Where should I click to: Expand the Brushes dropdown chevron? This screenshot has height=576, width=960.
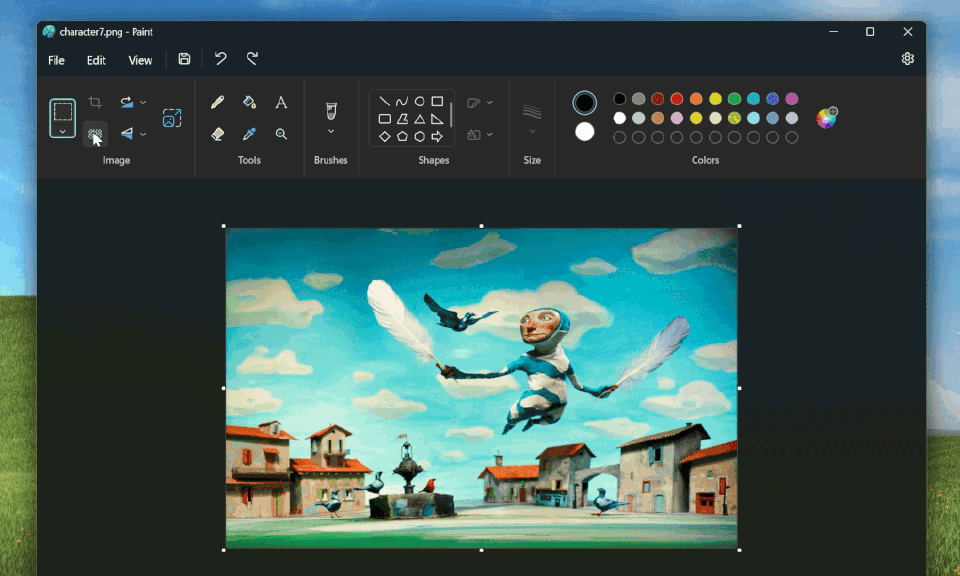tap(331, 131)
